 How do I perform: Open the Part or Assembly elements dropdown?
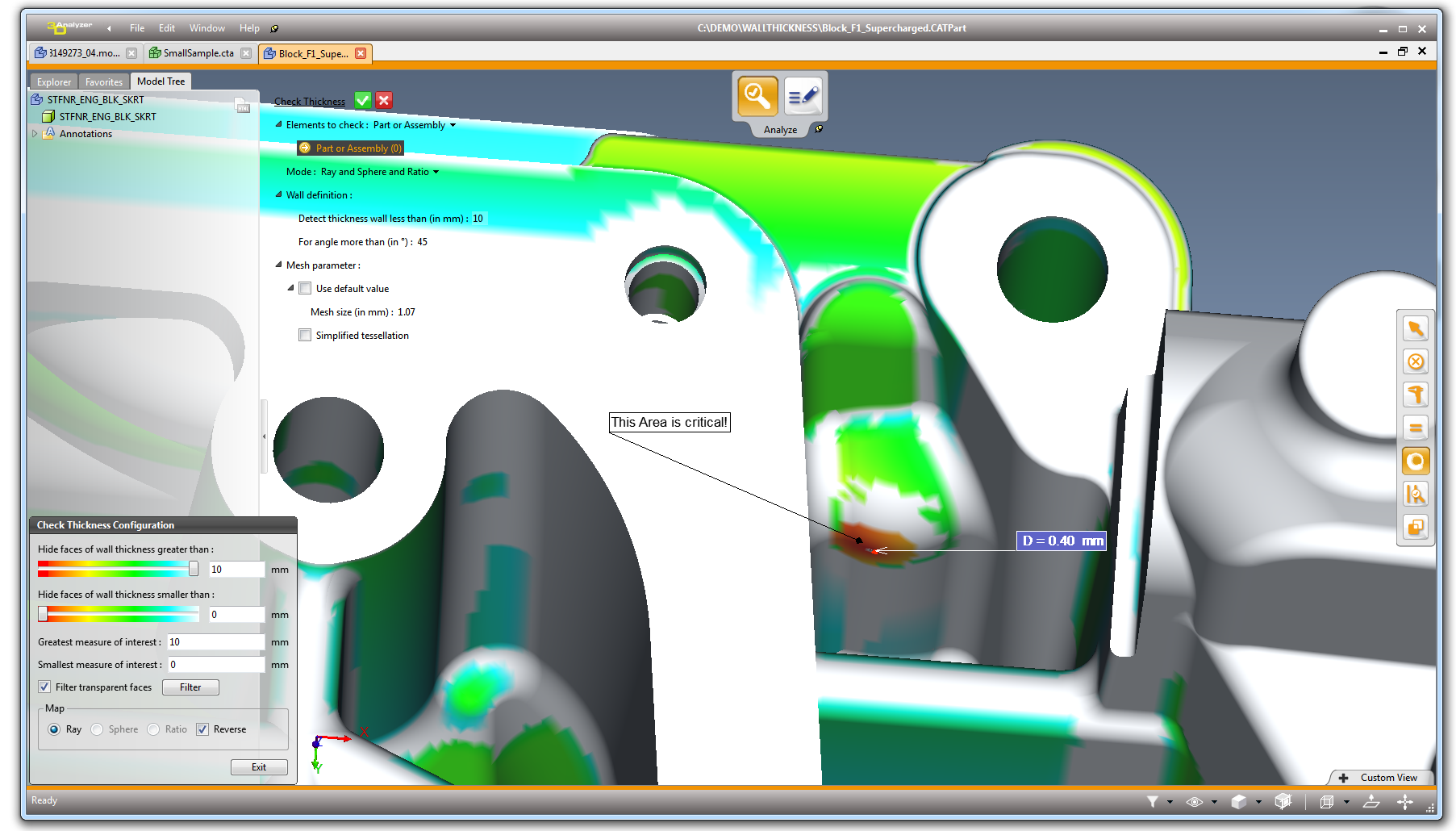(453, 125)
